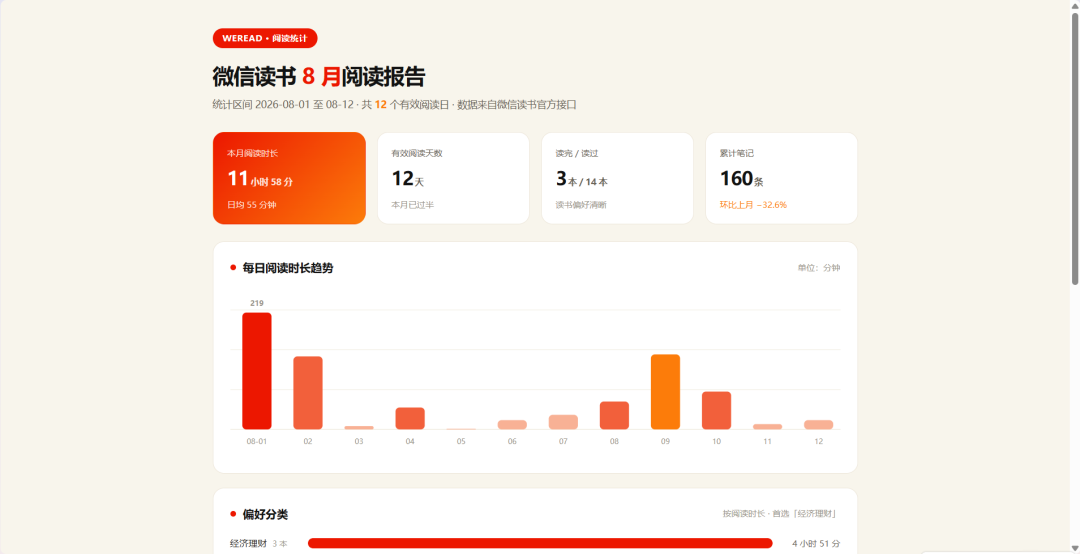The width and height of the screenshot is (1080, 554).
Task: Click the 本月已过半 note
Action: click(413, 205)
